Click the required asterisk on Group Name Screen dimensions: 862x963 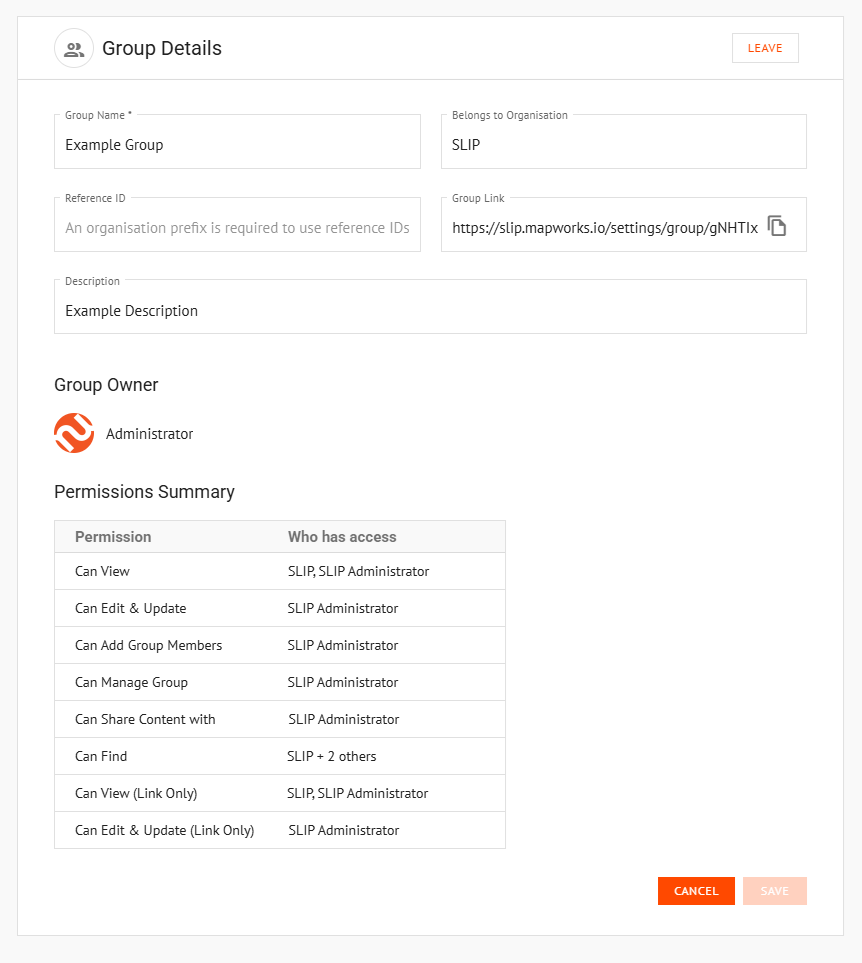[x=128, y=113]
